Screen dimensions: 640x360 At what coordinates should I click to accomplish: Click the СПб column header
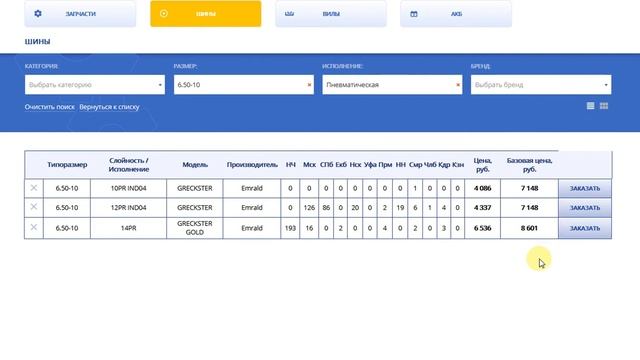tap(326, 164)
